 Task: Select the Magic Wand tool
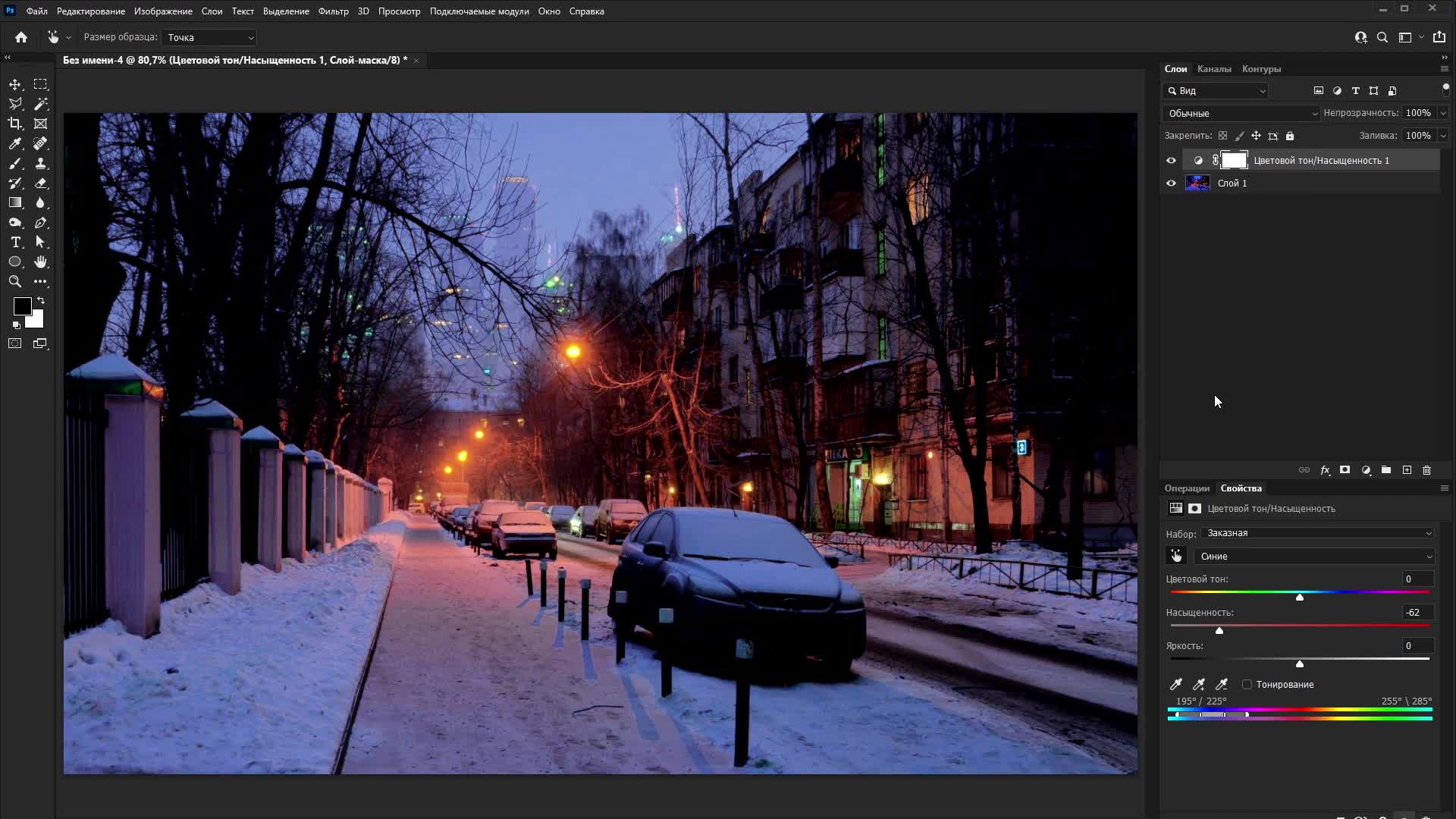41,104
